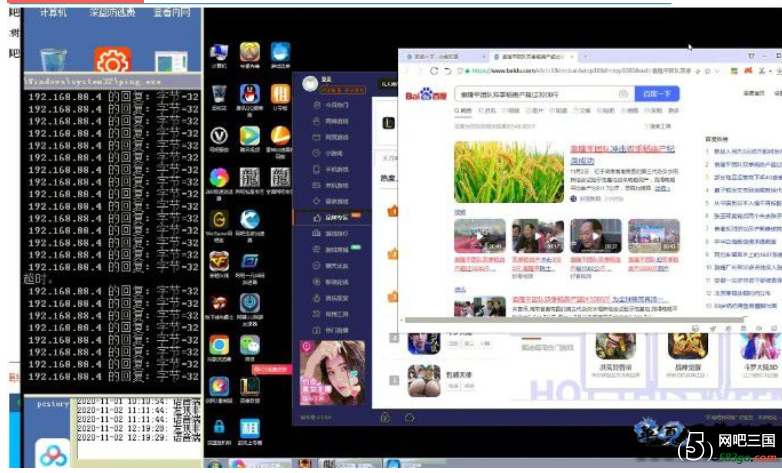Viewport: 782px width, 473px height.
Task: Reload the Baidu page with the refresh icon
Action: 434,71
